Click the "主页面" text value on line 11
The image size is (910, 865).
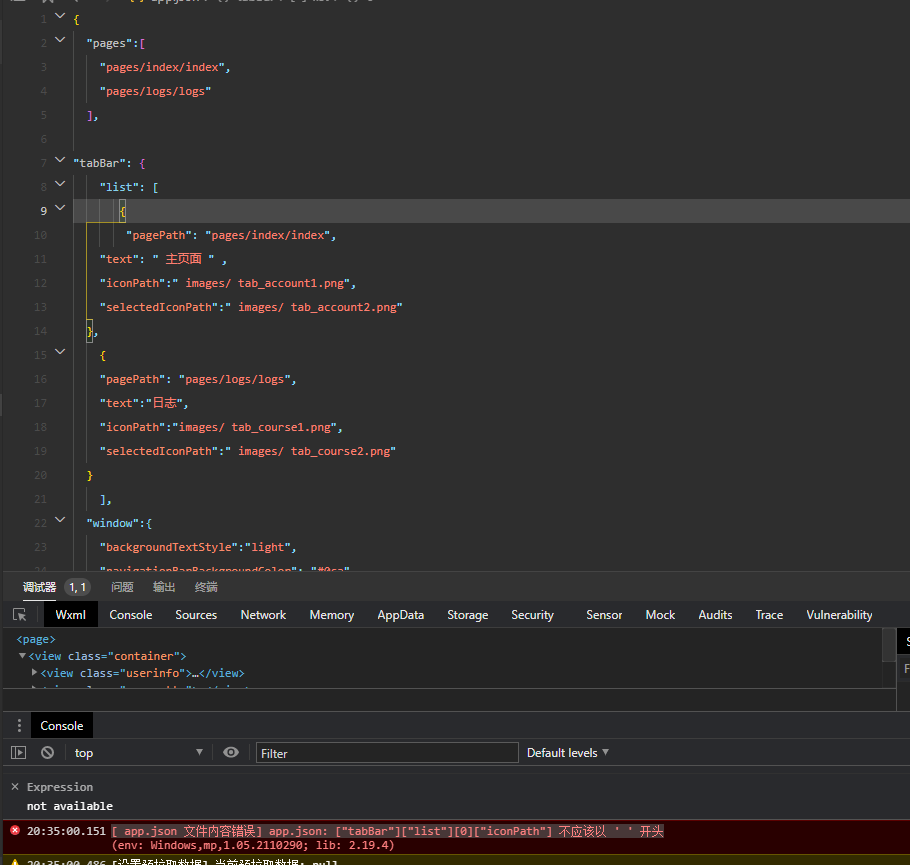pyautogui.click(x=183, y=259)
